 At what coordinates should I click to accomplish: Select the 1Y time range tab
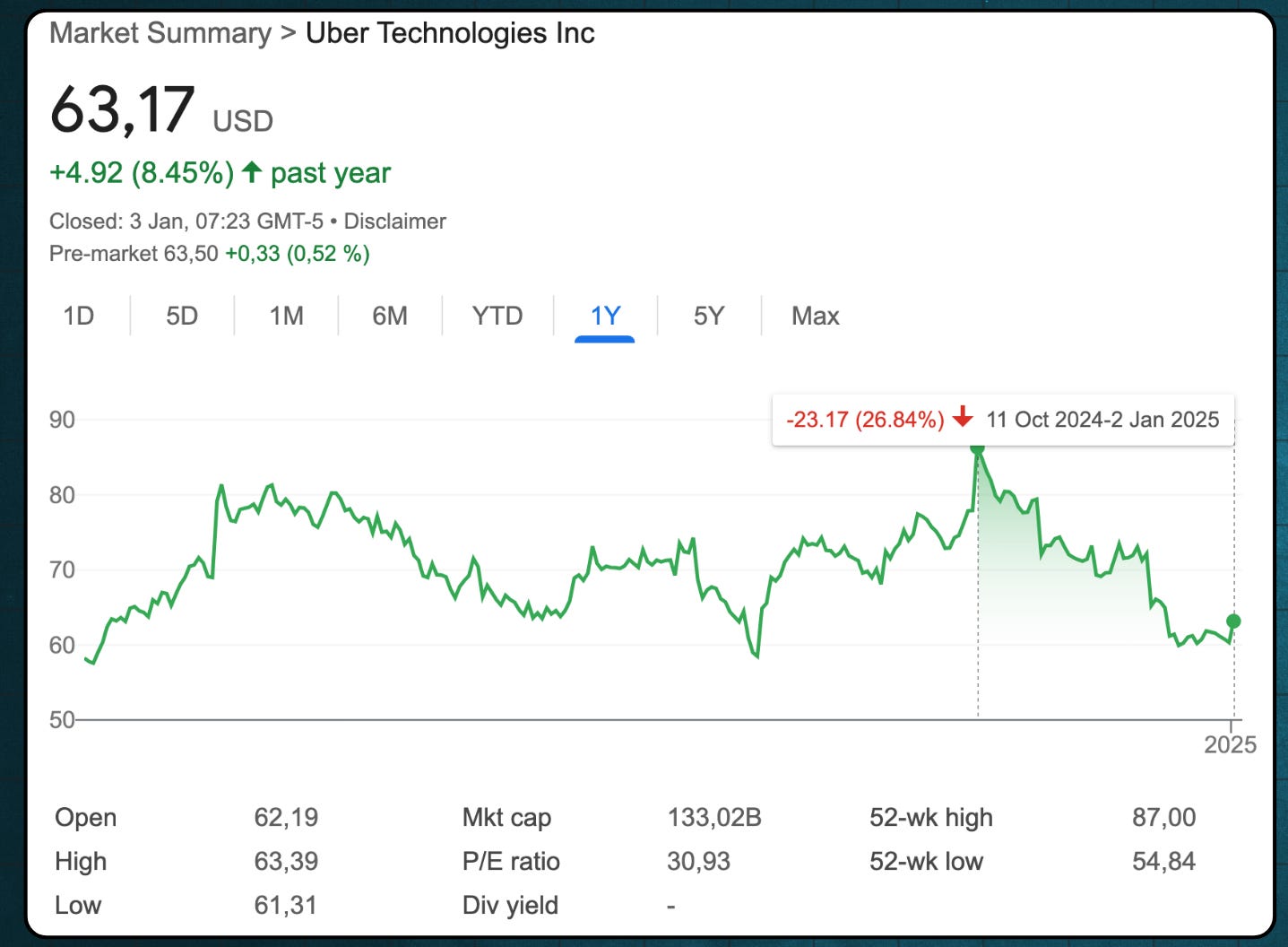tap(605, 316)
